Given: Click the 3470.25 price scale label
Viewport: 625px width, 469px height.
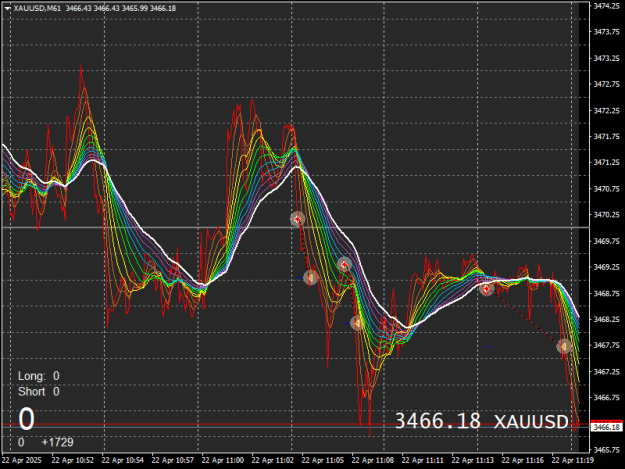Looking at the screenshot, I should [607, 214].
